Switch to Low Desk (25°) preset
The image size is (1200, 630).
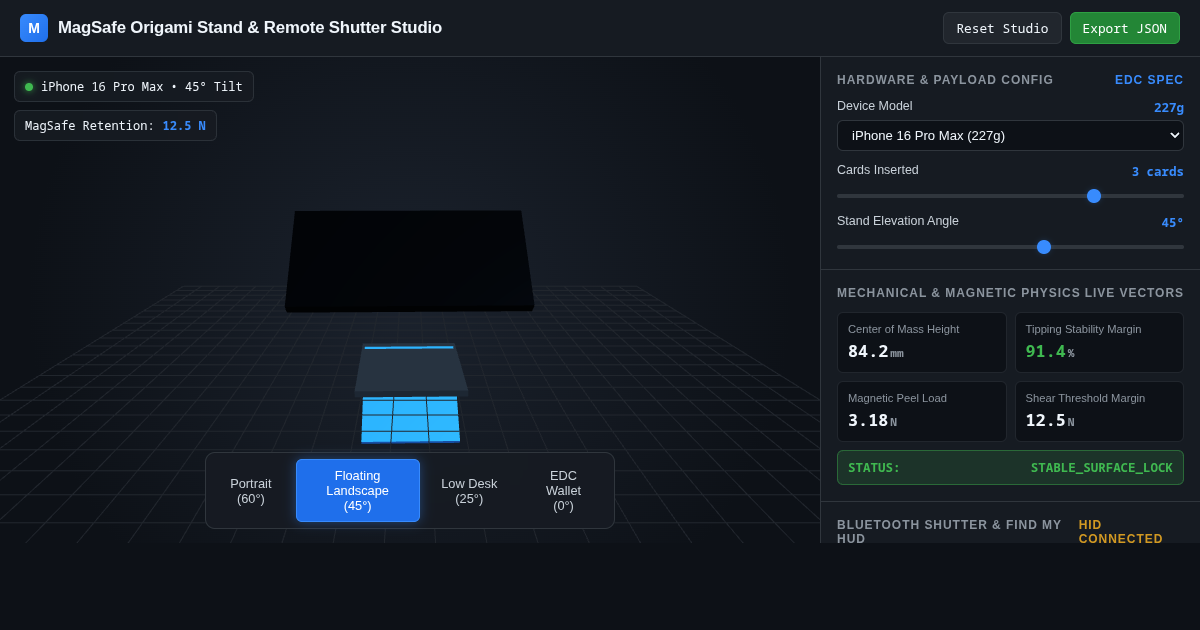click(x=469, y=491)
